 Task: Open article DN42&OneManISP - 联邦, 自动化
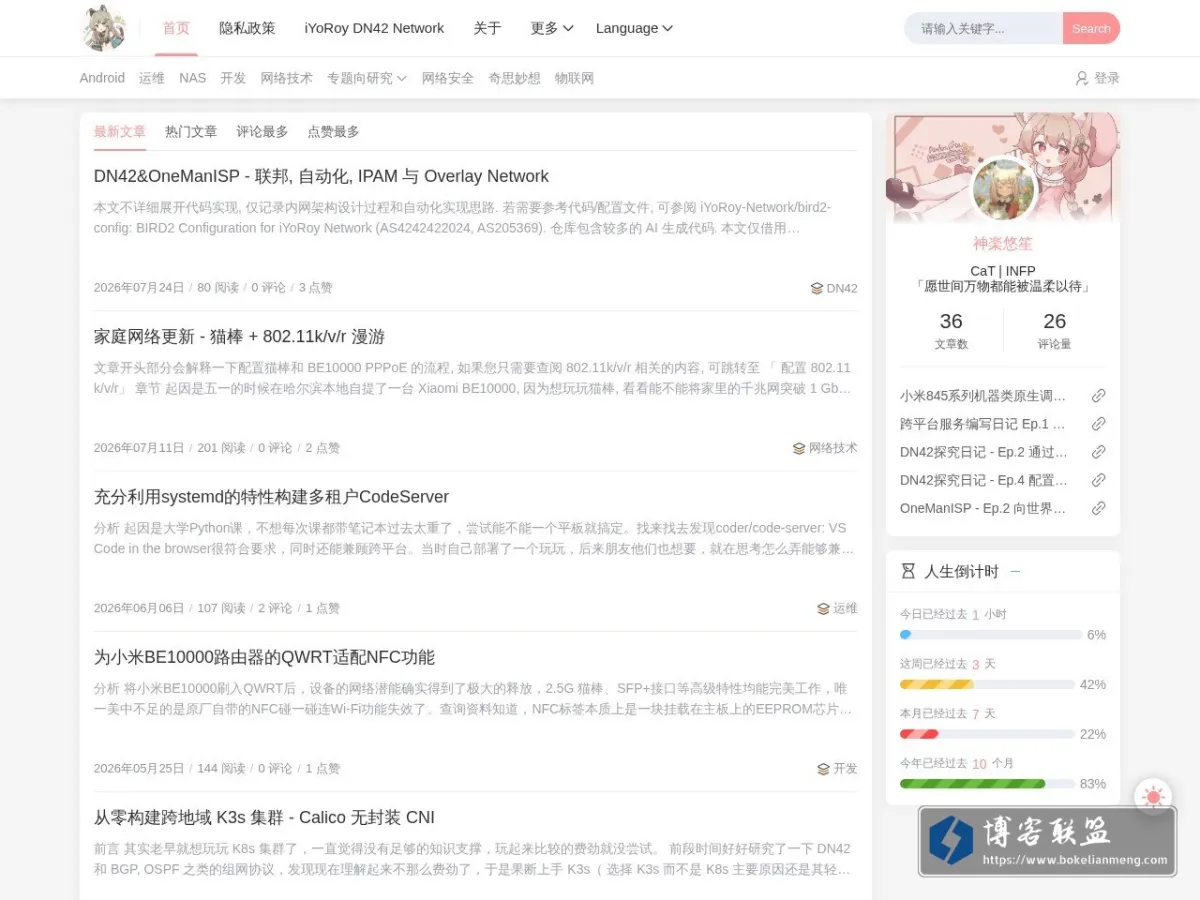[321, 176]
